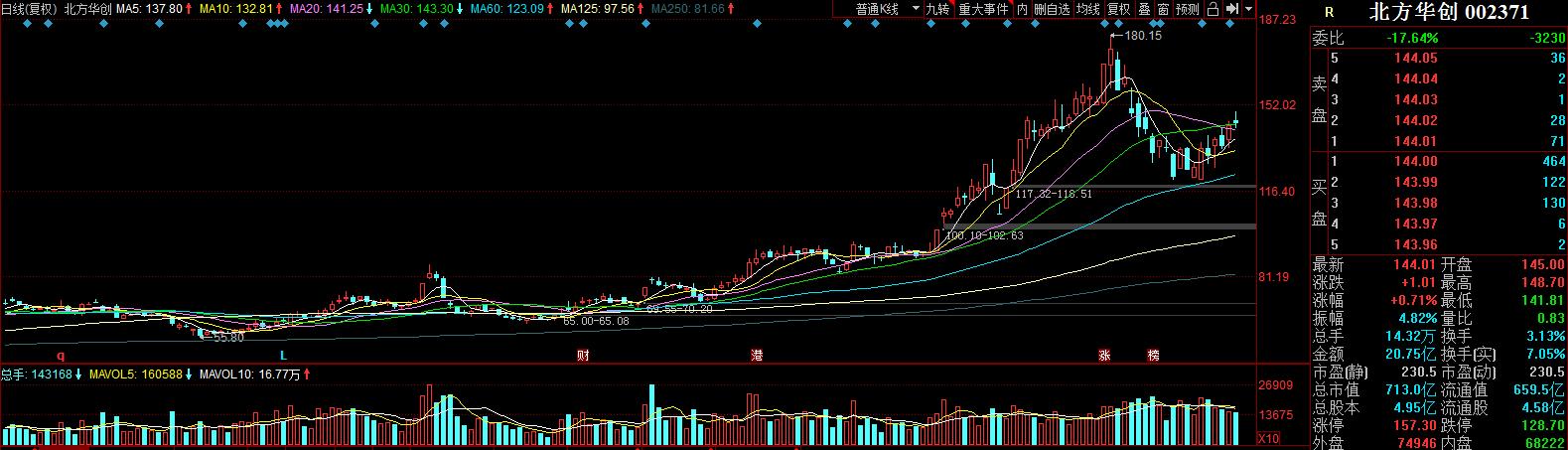Click the 117.32-118.51 gap label
Screen dimensions: 1568x450
tap(1054, 194)
